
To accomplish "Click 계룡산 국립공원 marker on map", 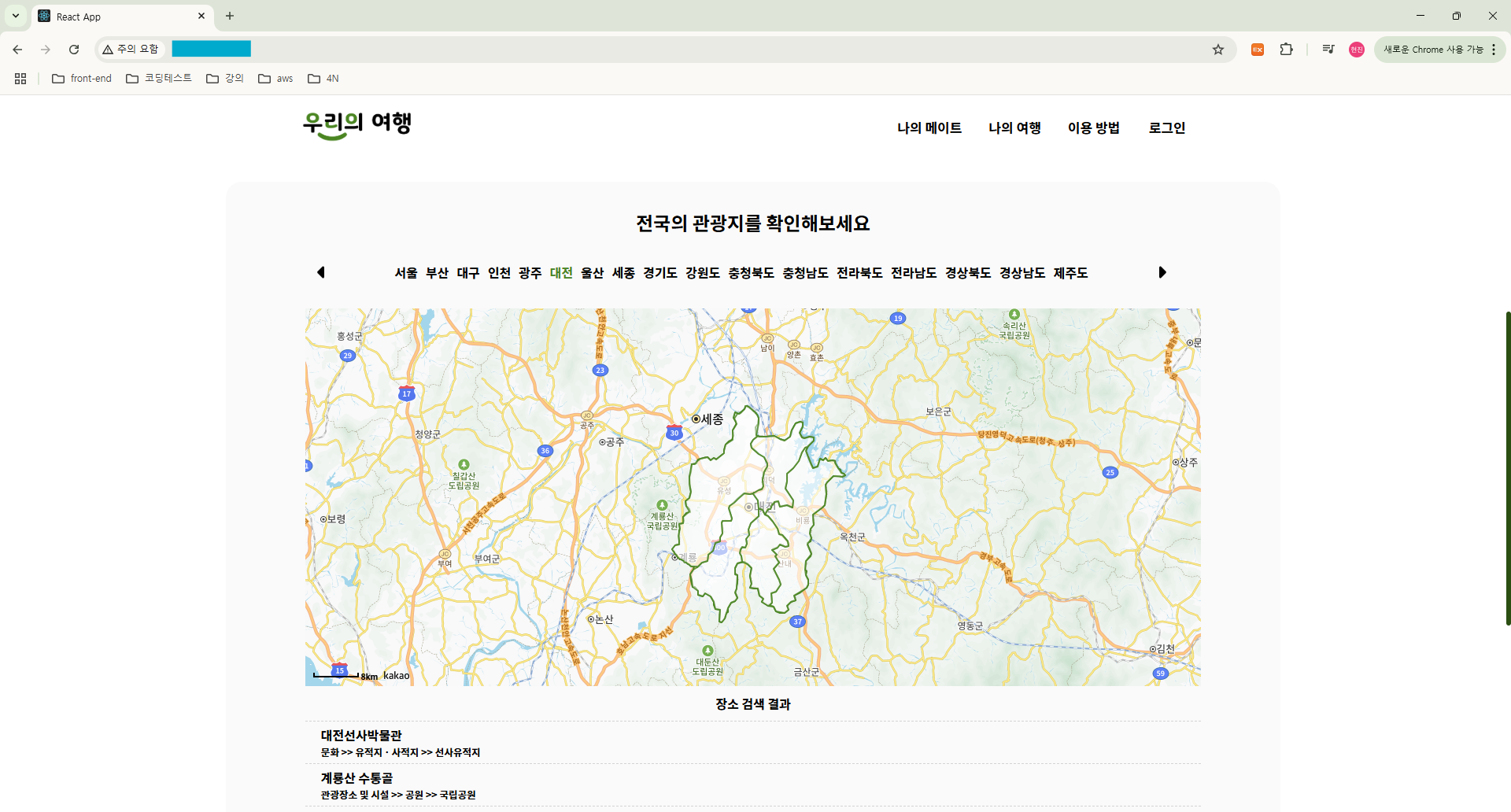I will (662, 505).
